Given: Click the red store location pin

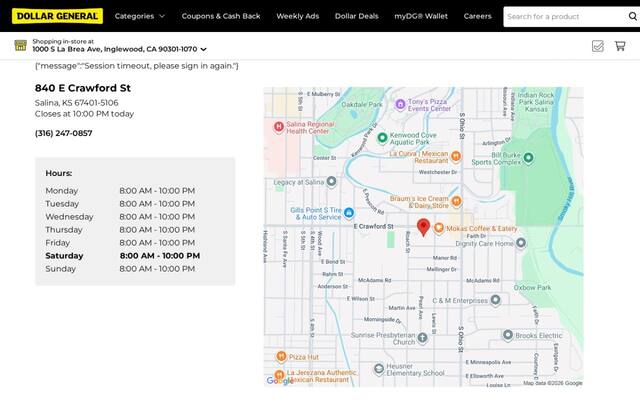Looking at the screenshot, I should pos(423,227).
